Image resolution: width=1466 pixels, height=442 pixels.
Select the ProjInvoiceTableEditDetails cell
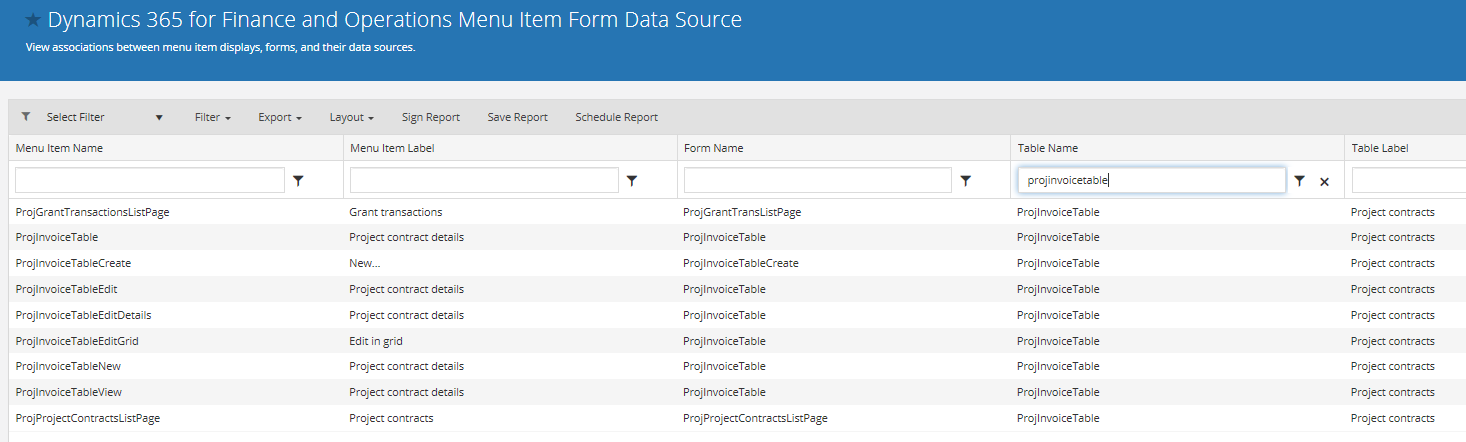83,315
